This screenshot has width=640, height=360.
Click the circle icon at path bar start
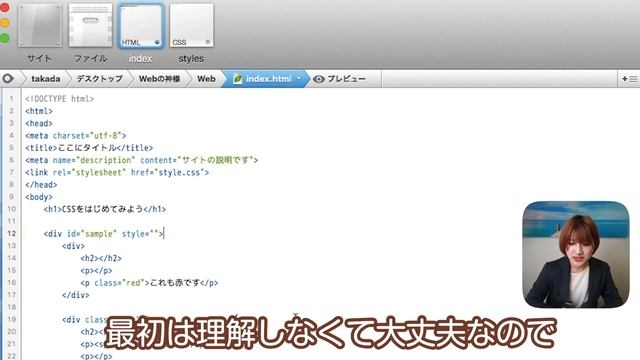(x=8, y=78)
